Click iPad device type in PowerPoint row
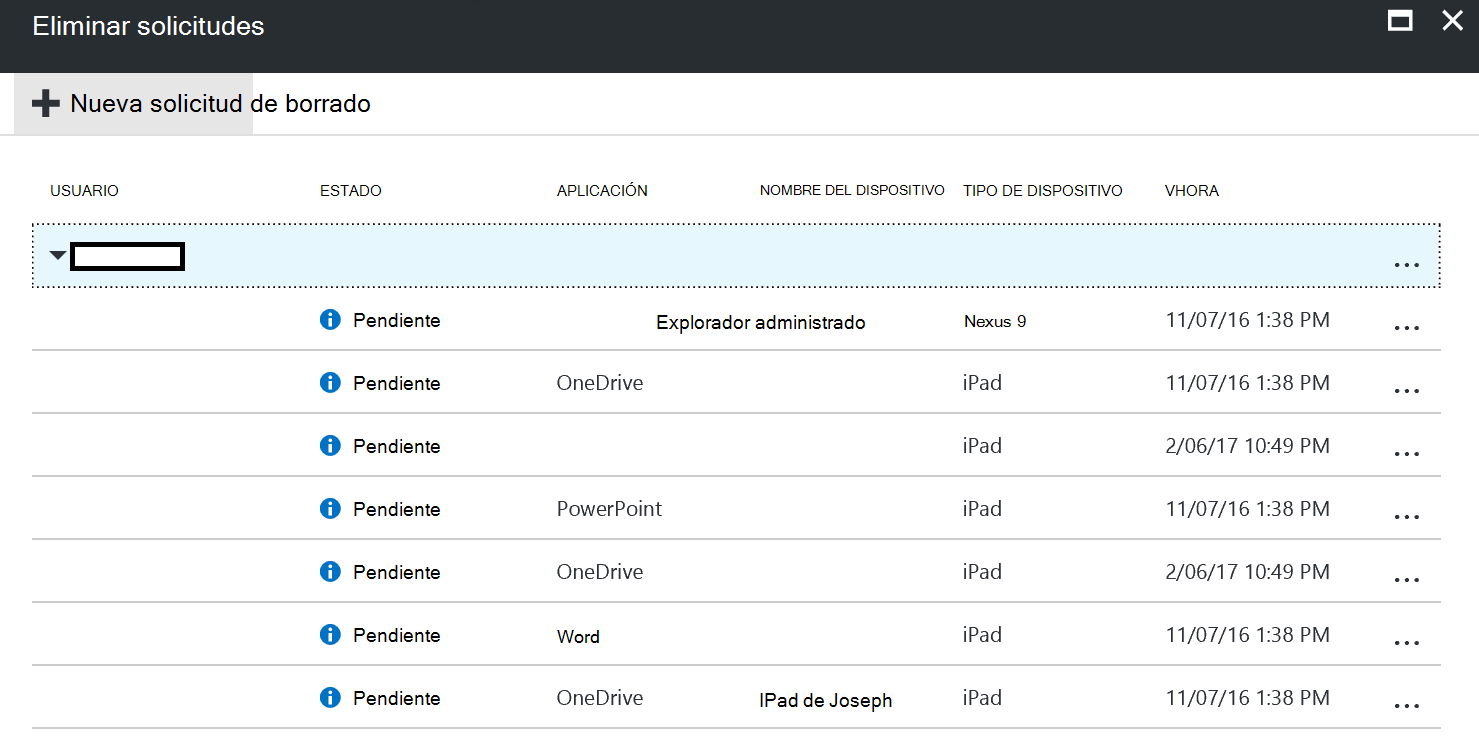 point(982,509)
